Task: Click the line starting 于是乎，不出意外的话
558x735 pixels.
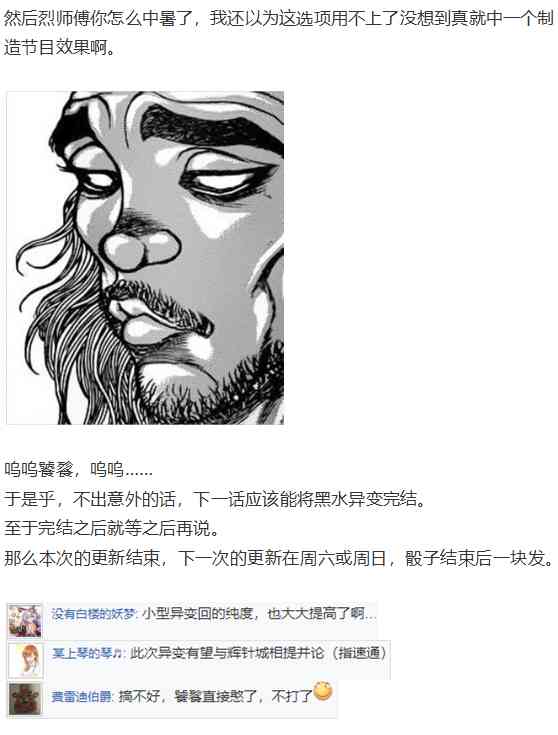Action: point(216,499)
